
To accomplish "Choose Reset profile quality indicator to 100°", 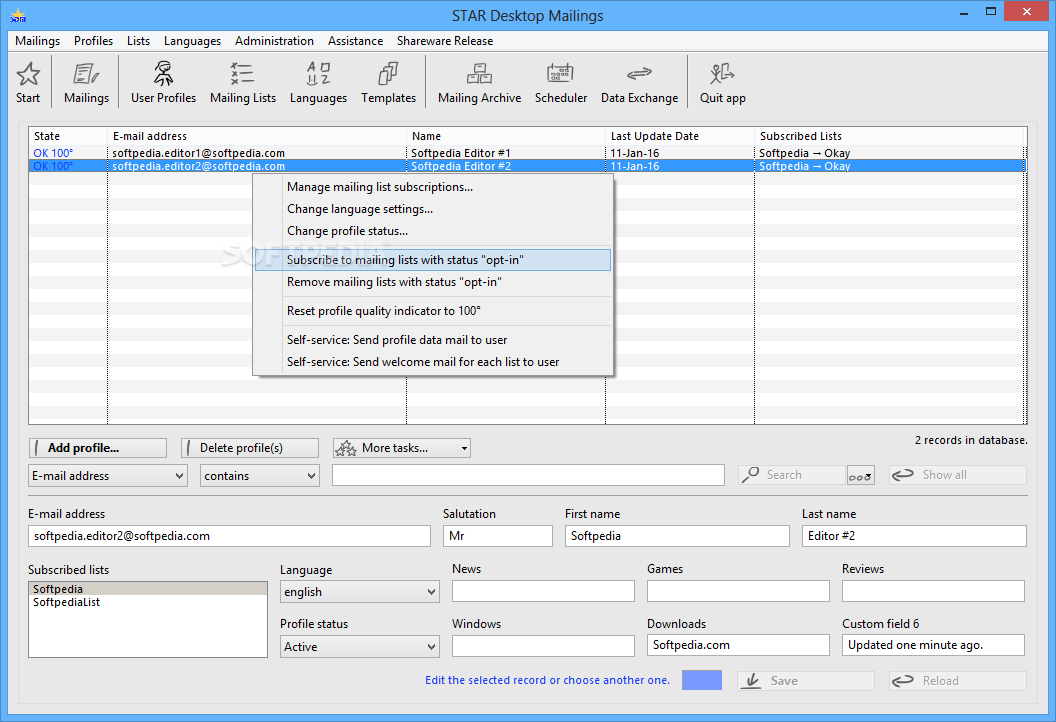I will pos(432,311).
